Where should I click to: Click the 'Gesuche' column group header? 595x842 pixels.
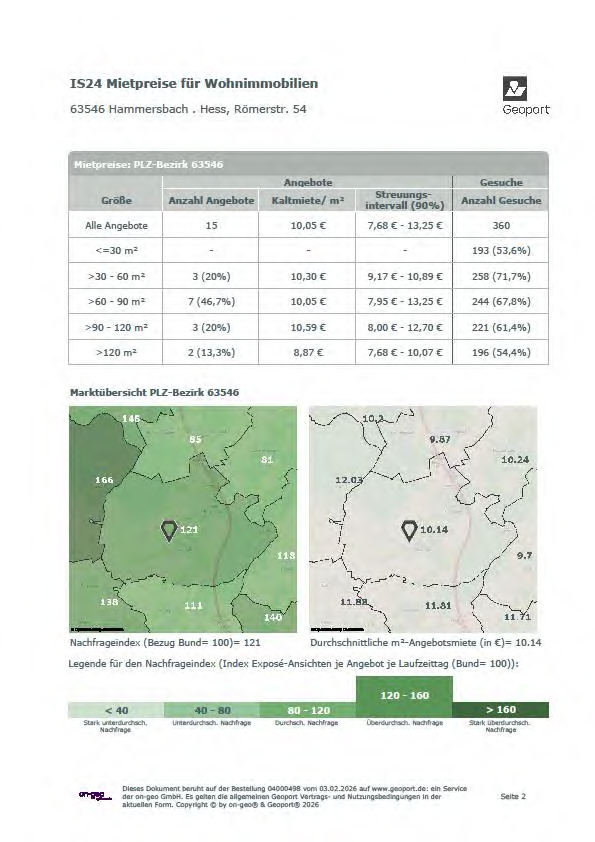click(x=501, y=182)
